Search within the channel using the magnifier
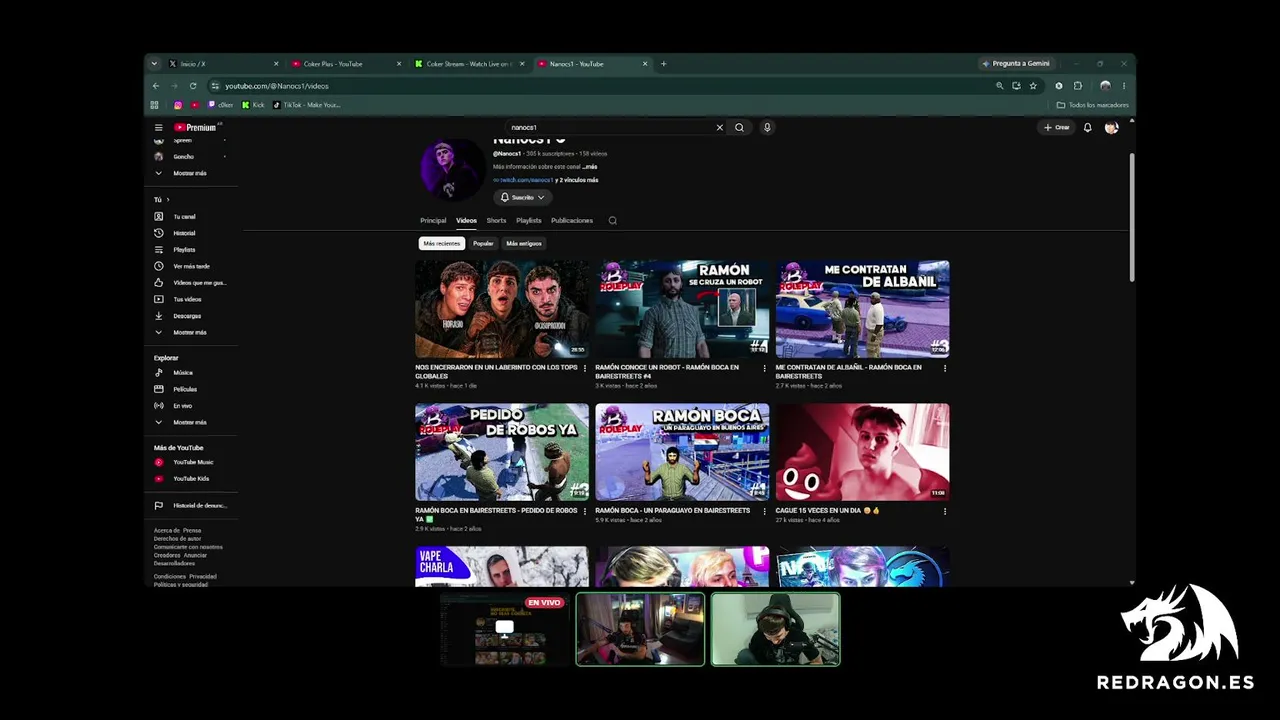 pos(612,220)
